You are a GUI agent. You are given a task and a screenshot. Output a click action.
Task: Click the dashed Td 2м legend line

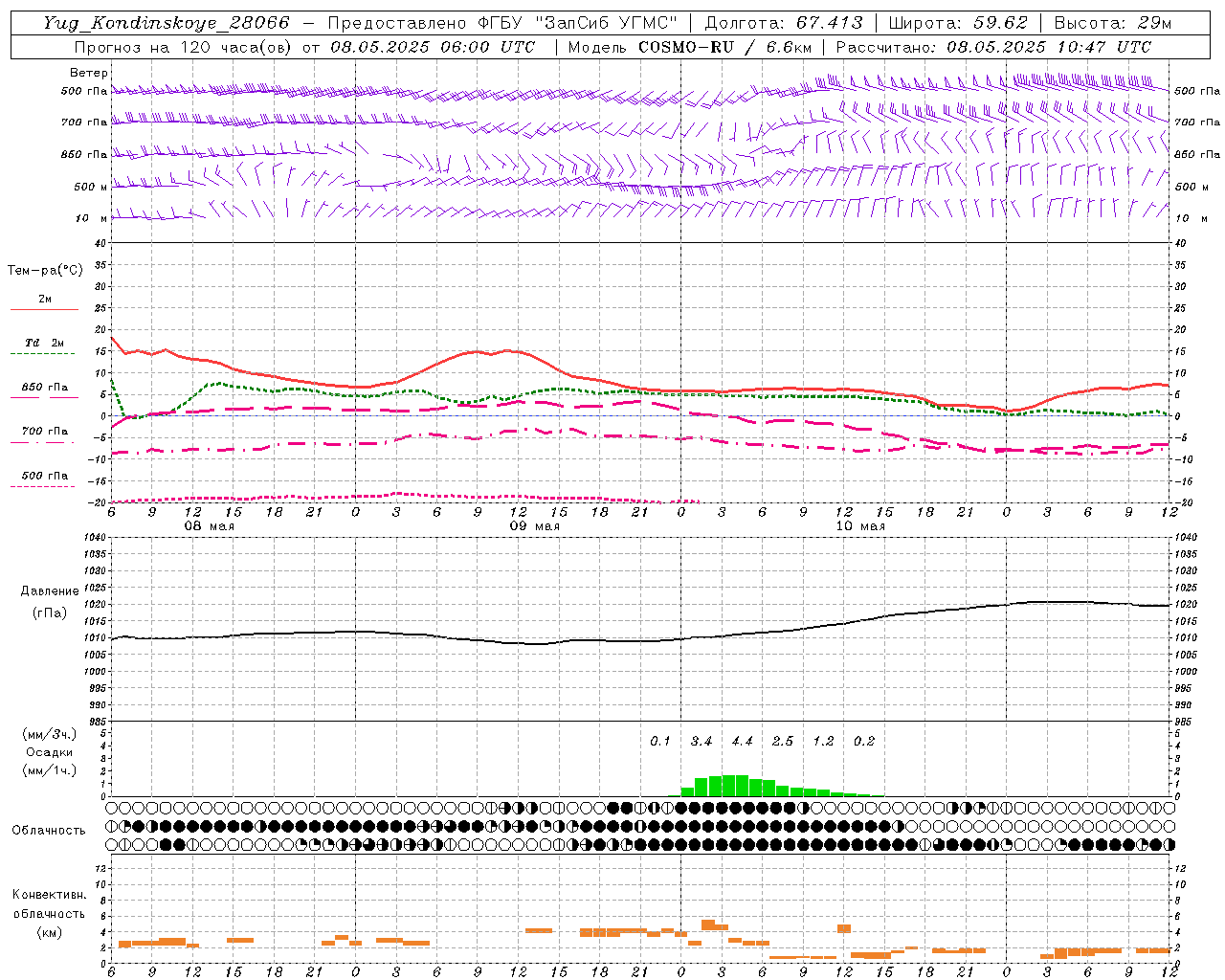point(42,353)
